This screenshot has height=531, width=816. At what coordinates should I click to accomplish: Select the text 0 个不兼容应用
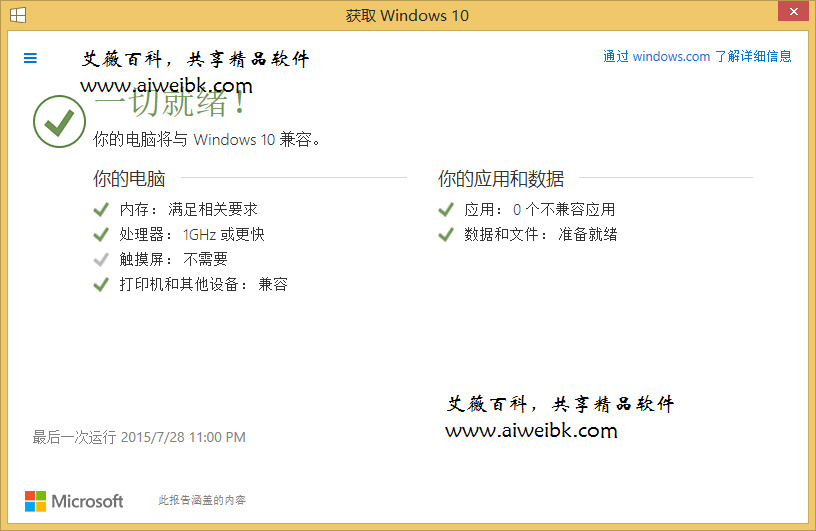pyautogui.click(x=564, y=209)
